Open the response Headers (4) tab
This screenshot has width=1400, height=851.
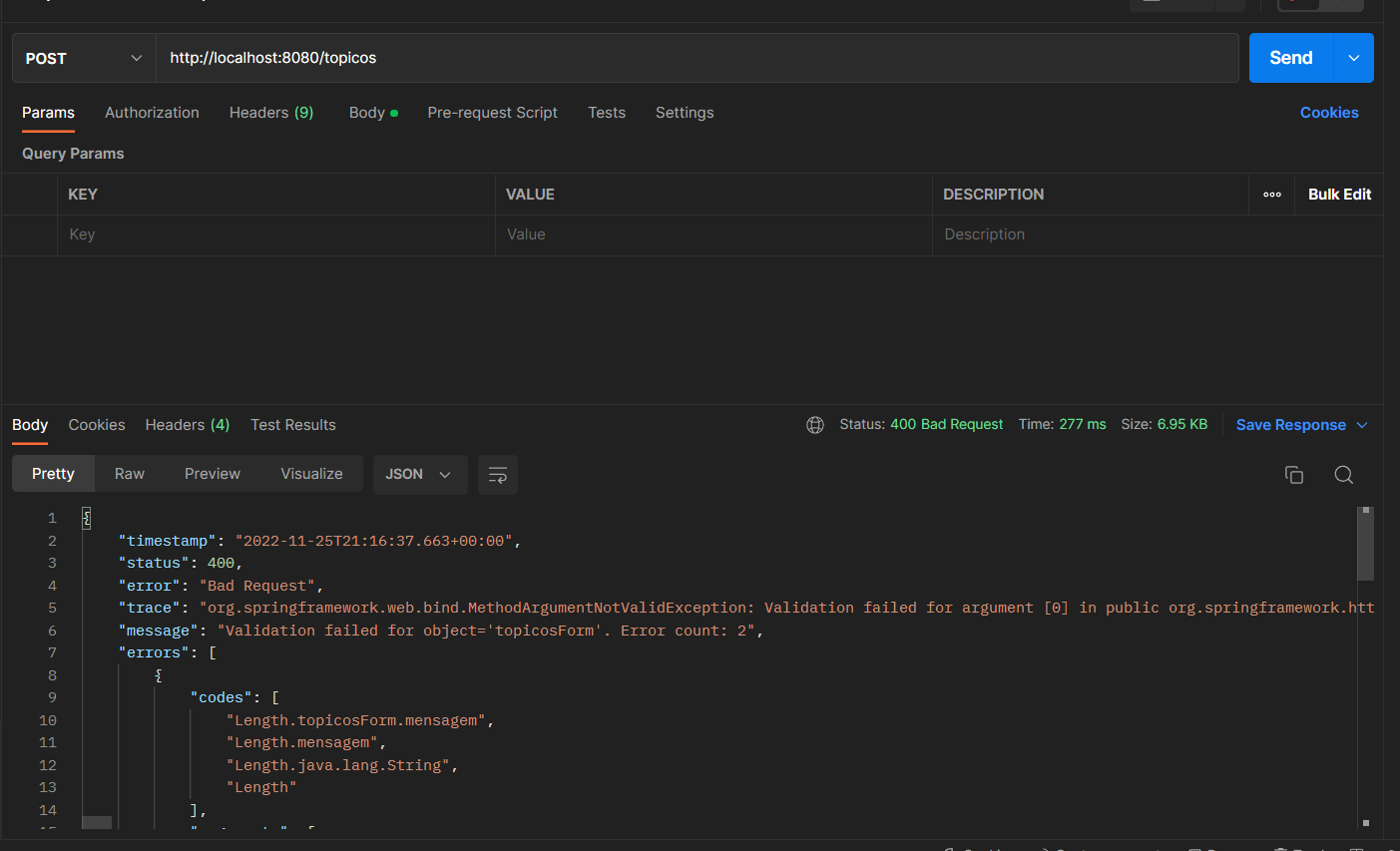click(188, 425)
